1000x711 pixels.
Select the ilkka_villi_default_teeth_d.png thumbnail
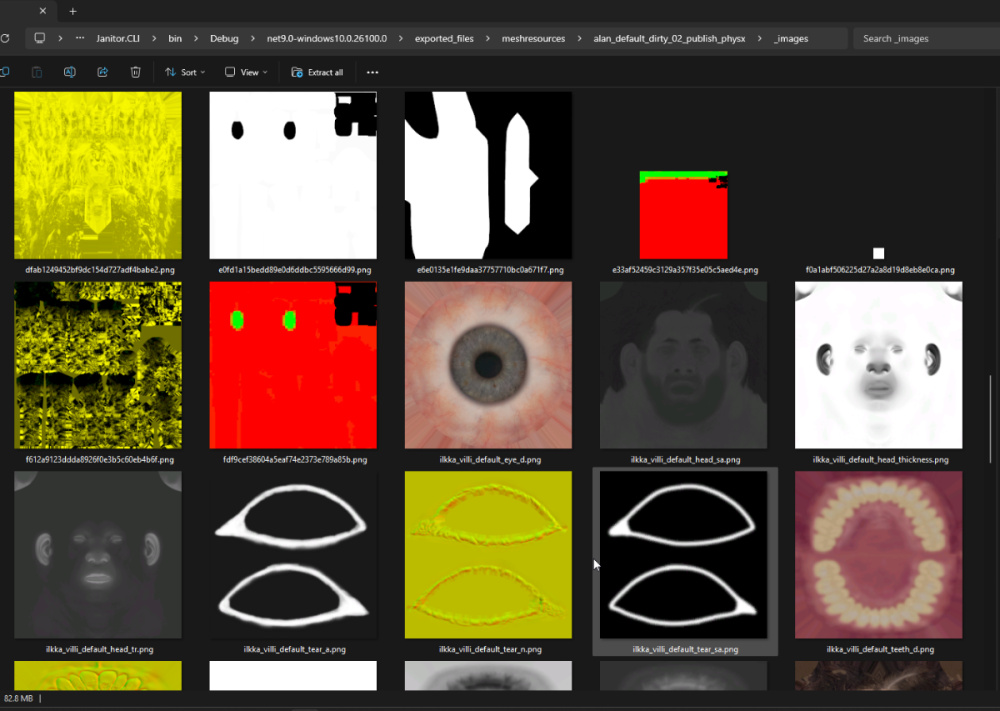point(878,555)
